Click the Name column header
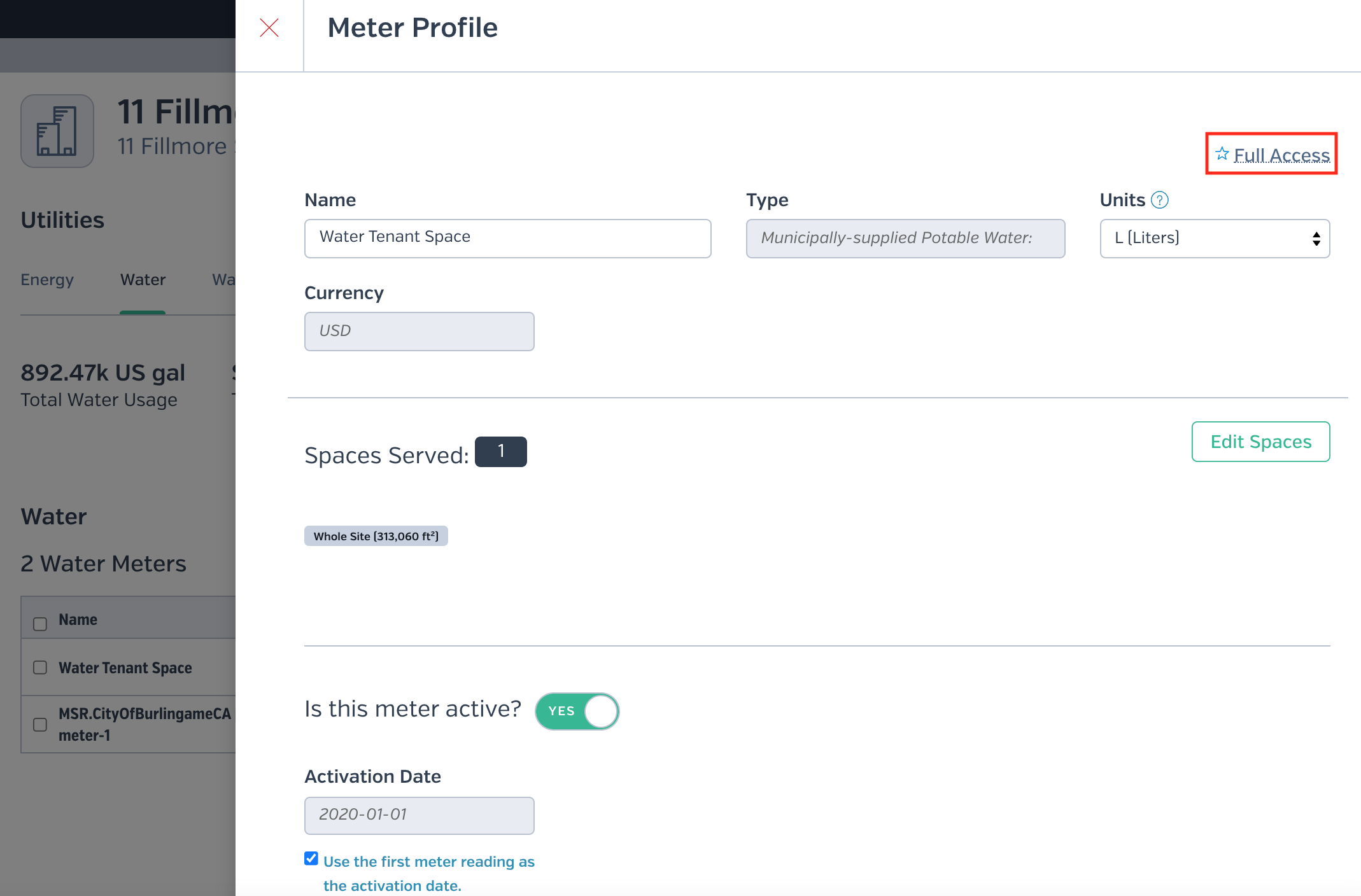This screenshot has width=1361, height=896. pos(78,619)
